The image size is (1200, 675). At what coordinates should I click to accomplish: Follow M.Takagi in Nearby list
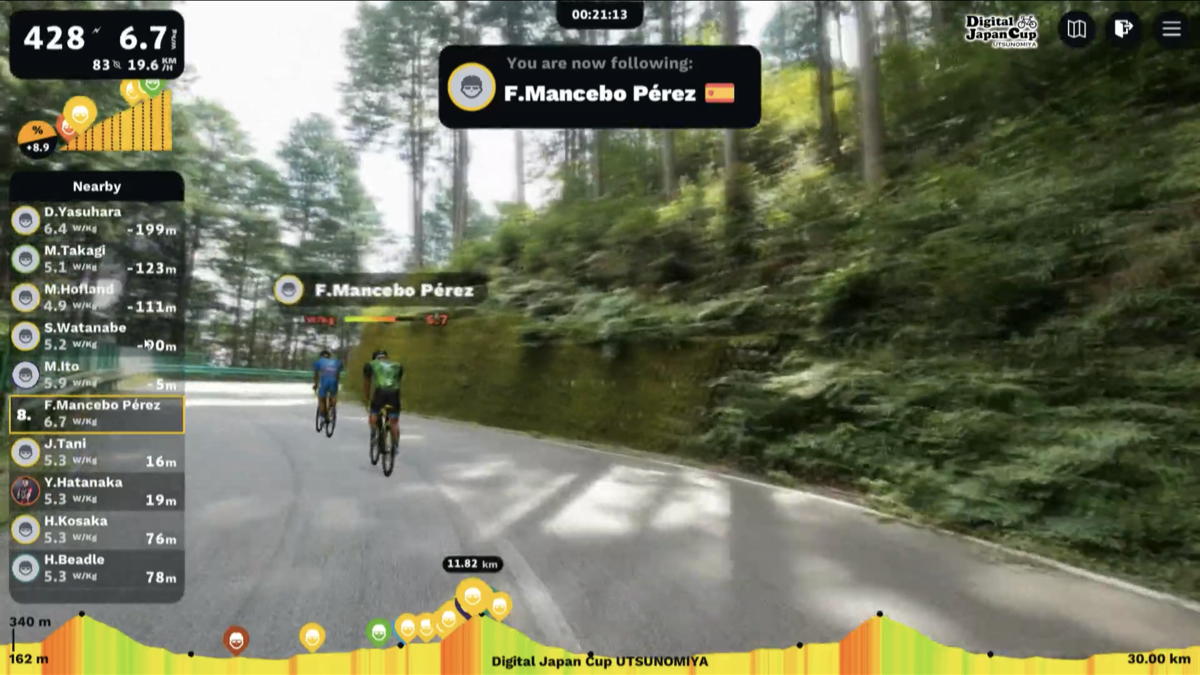97,259
